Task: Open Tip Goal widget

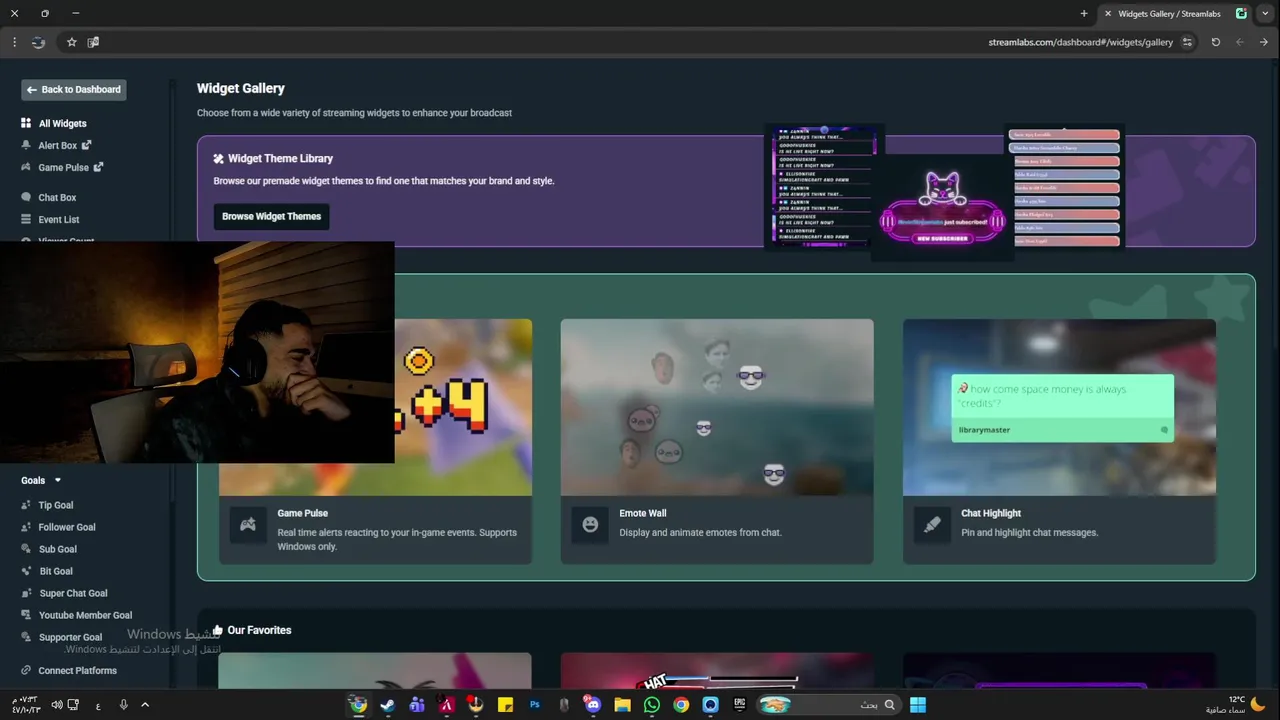Action: click(55, 506)
